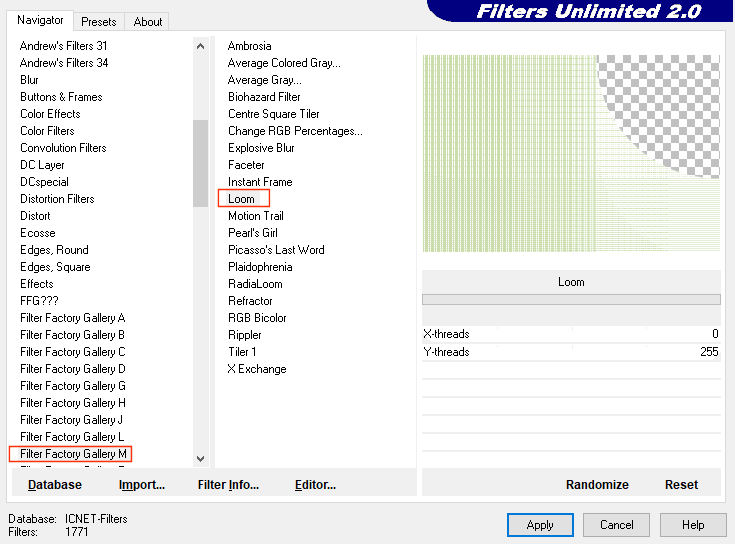Choose Change RGB Percentages... filter
The width and height of the screenshot is (735, 544).
click(x=295, y=131)
